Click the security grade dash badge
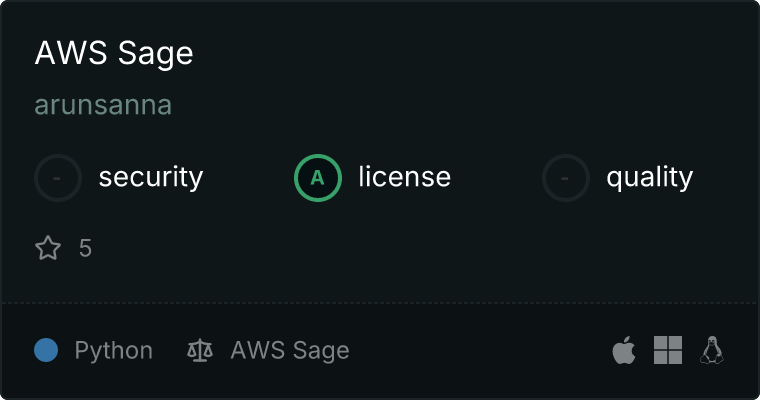This screenshot has height=400, width=760. pos(58,178)
